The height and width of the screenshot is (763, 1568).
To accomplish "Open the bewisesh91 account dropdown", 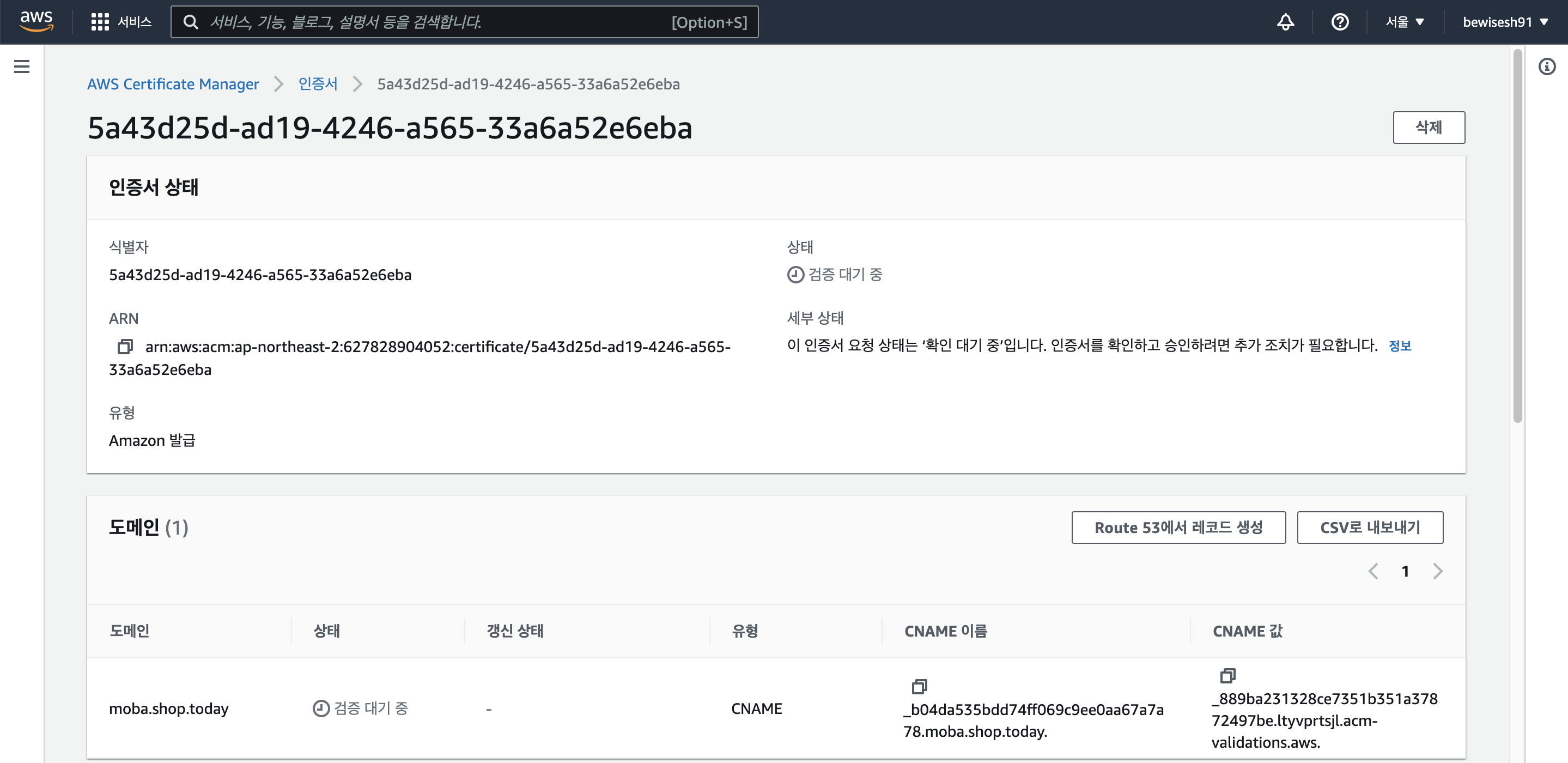I will 1505,22.
